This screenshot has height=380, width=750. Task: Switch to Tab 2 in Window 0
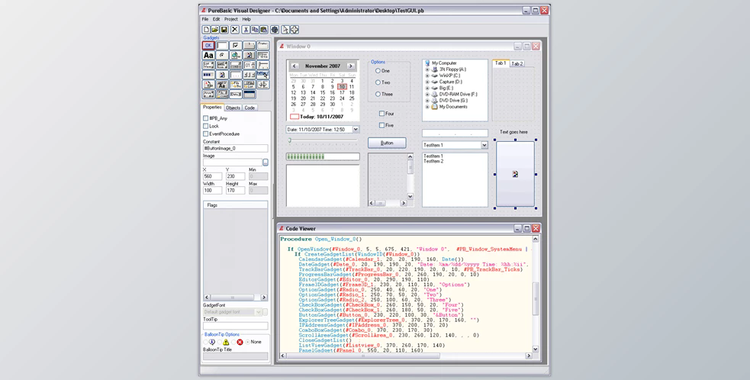tap(517, 64)
